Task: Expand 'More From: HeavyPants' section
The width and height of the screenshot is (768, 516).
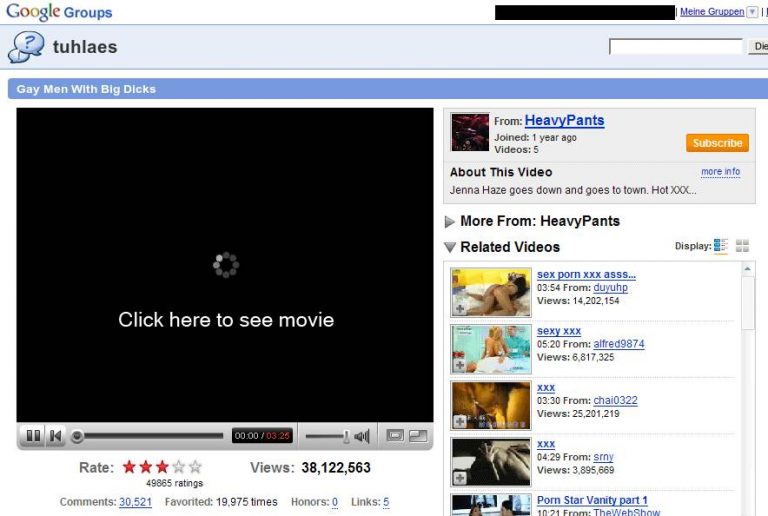Action: pos(450,222)
